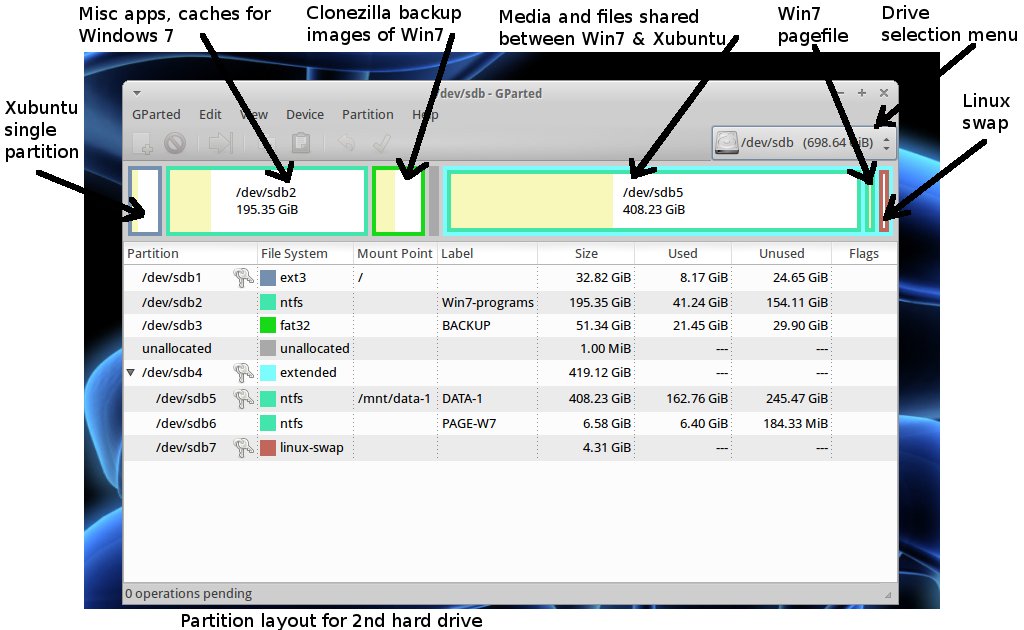Collapse the /dev/sdb4 extended partition tree
The image size is (1024, 630).
(x=131, y=373)
